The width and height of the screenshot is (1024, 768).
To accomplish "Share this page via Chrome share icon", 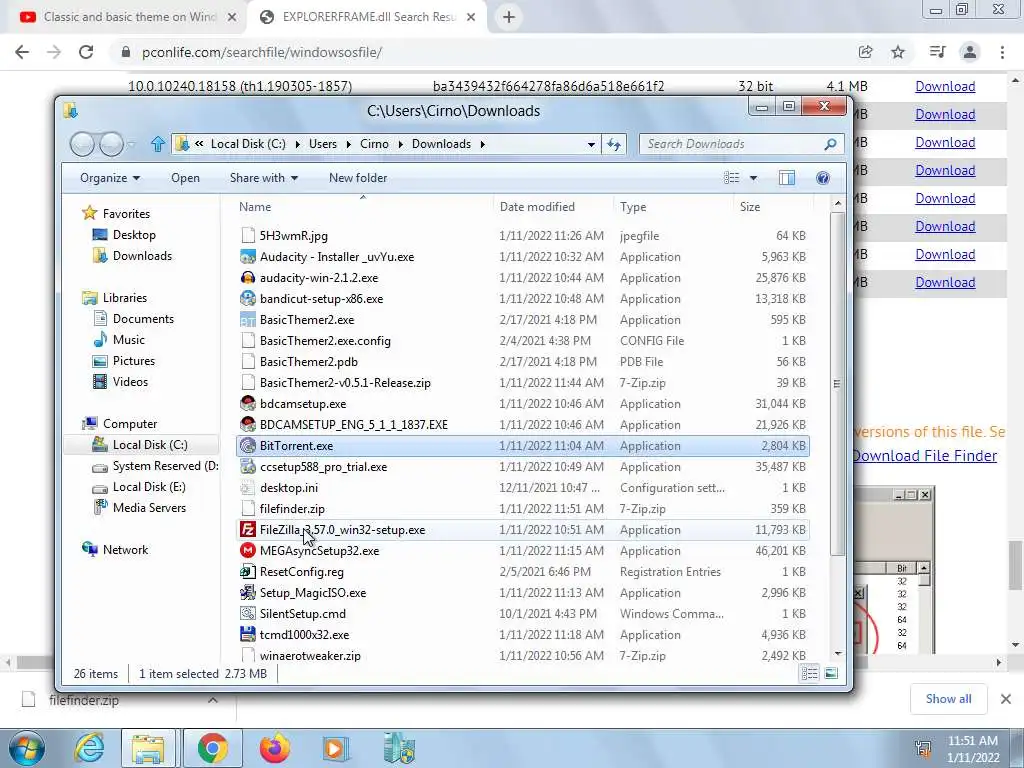I will point(865,52).
